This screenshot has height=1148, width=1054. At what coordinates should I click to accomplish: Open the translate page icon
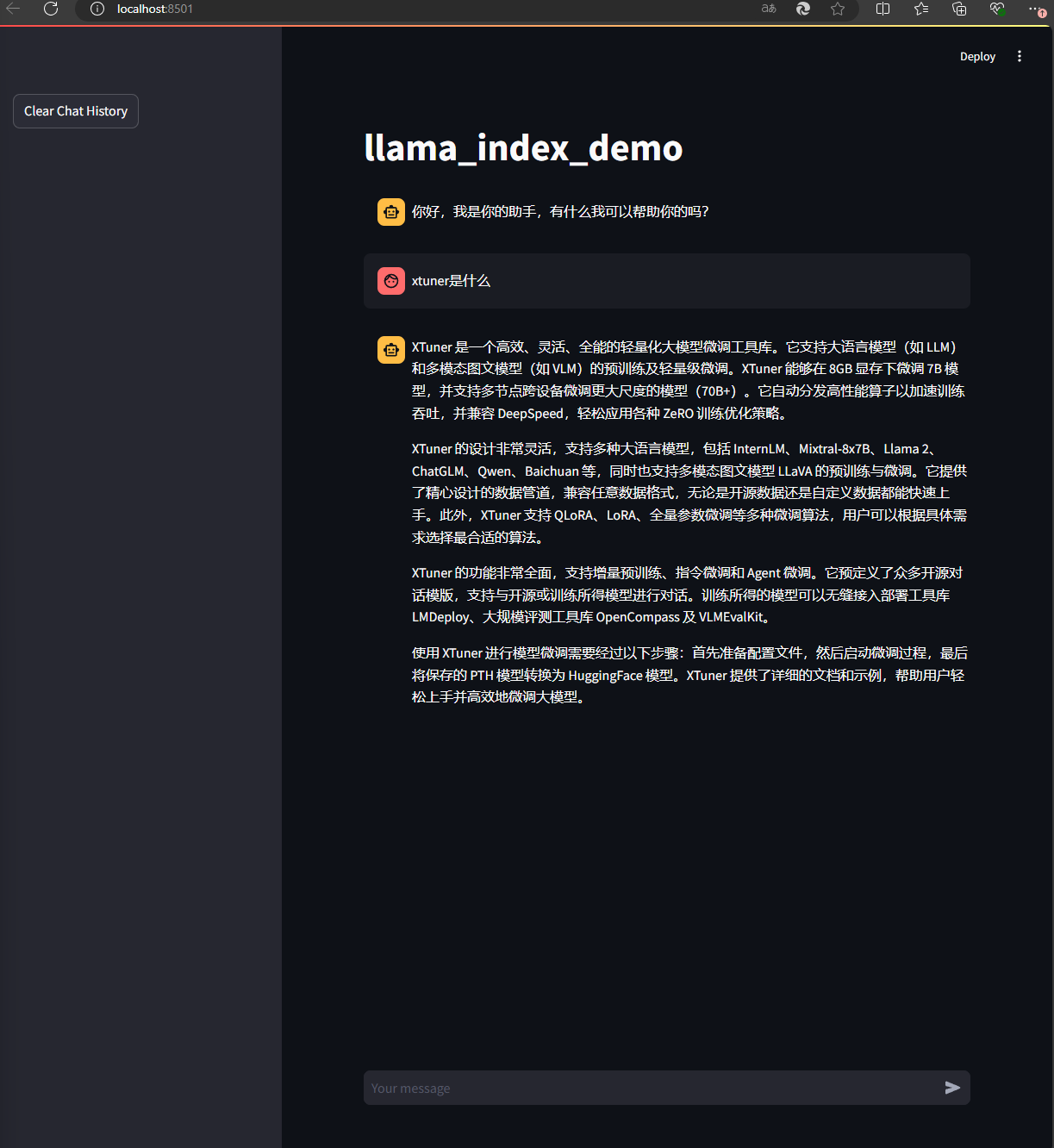point(767,9)
